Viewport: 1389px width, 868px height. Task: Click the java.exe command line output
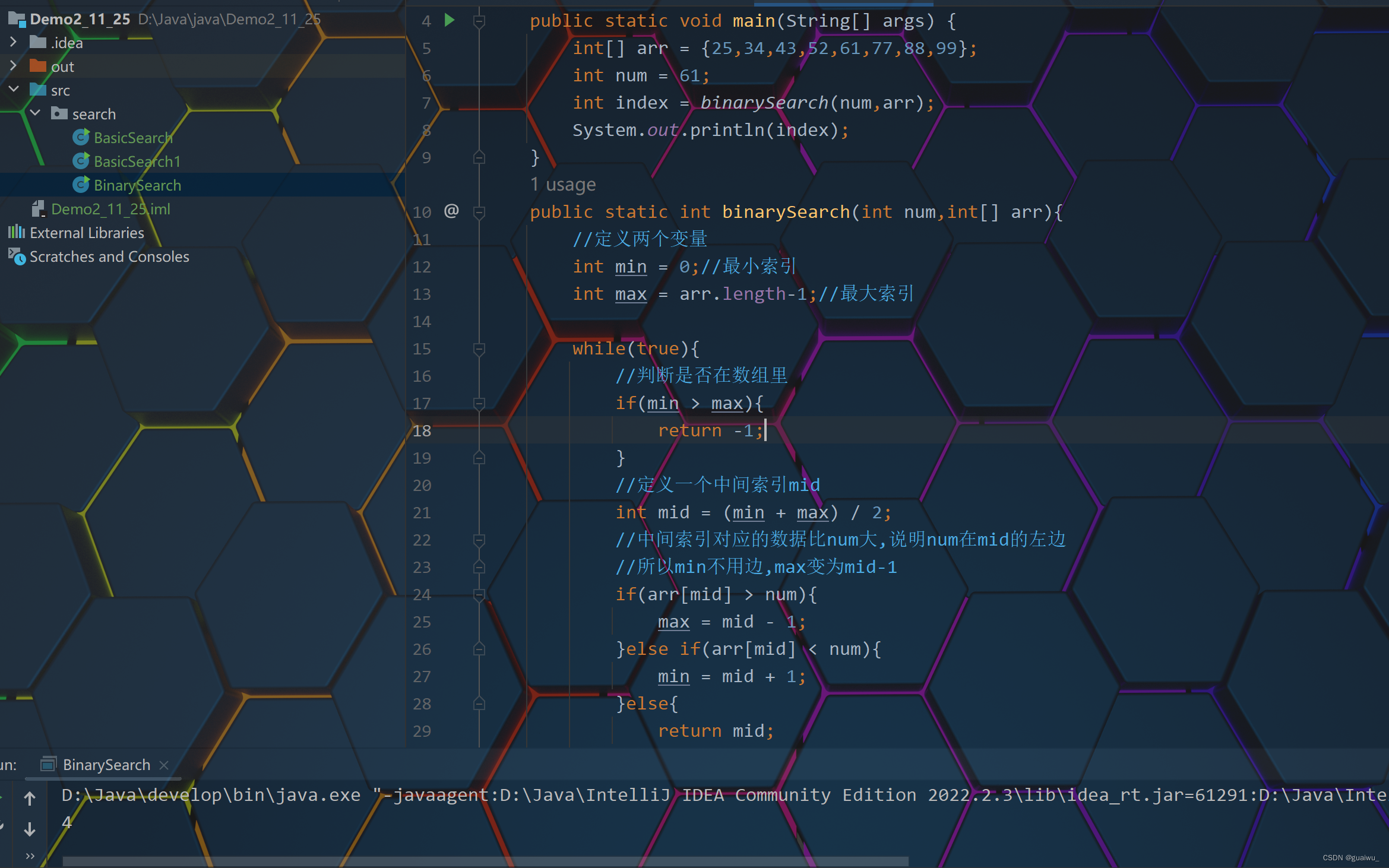(x=724, y=795)
